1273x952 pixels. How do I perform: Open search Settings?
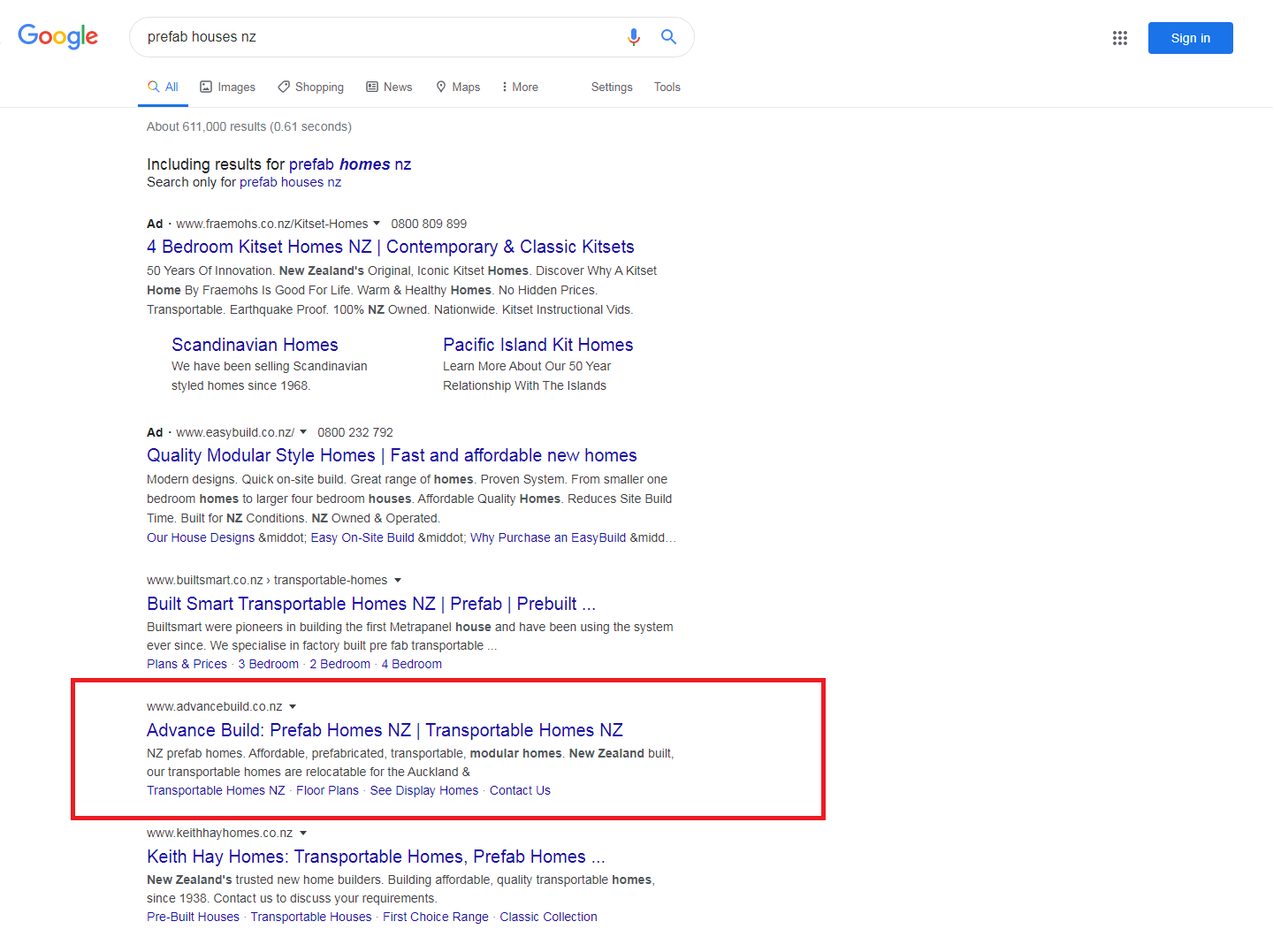[x=612, y=87]
